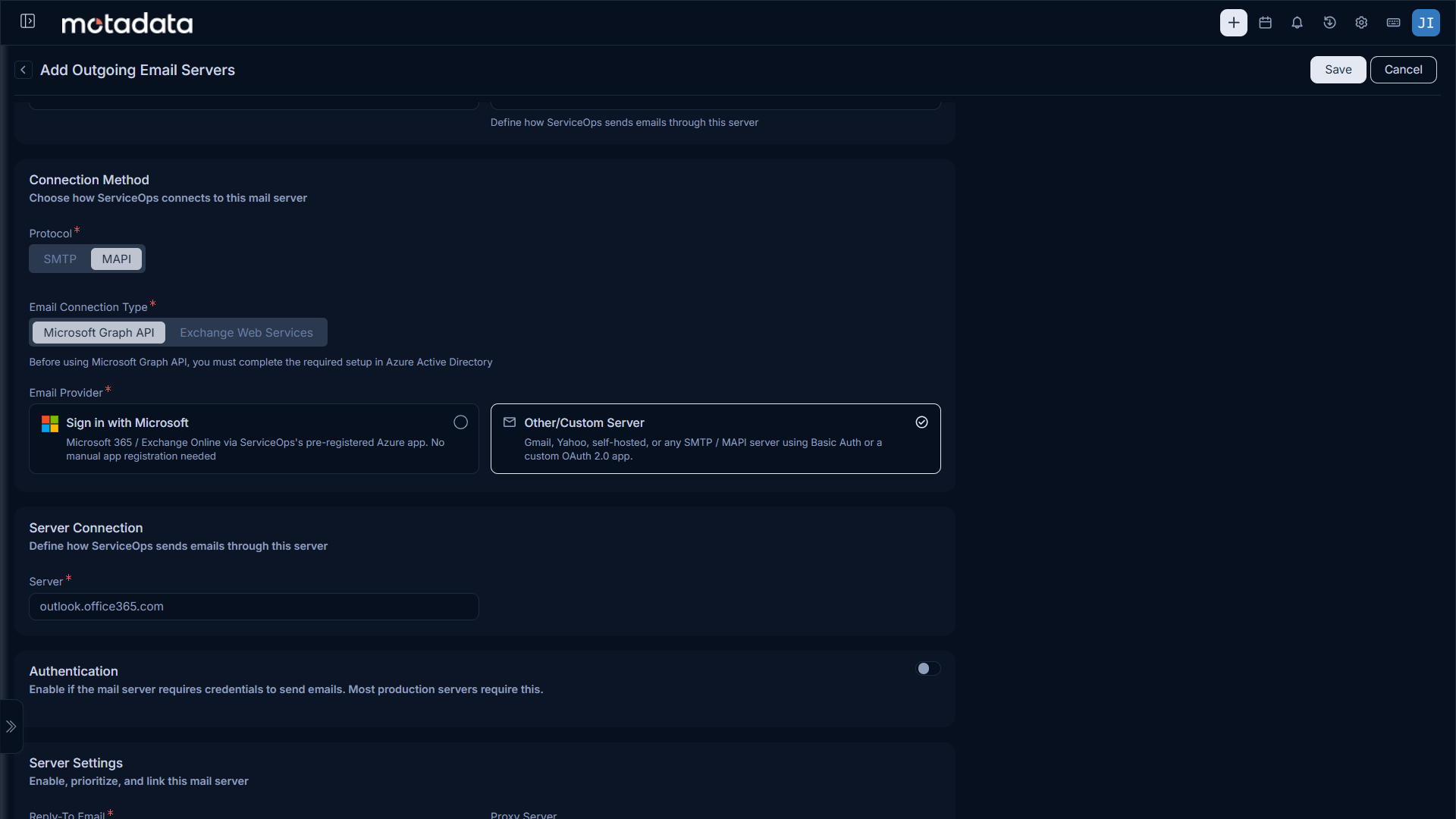Click the Add Outgoing Email Servers title
The height and width of the screenshot is (819, 1456).
(137, 70)
